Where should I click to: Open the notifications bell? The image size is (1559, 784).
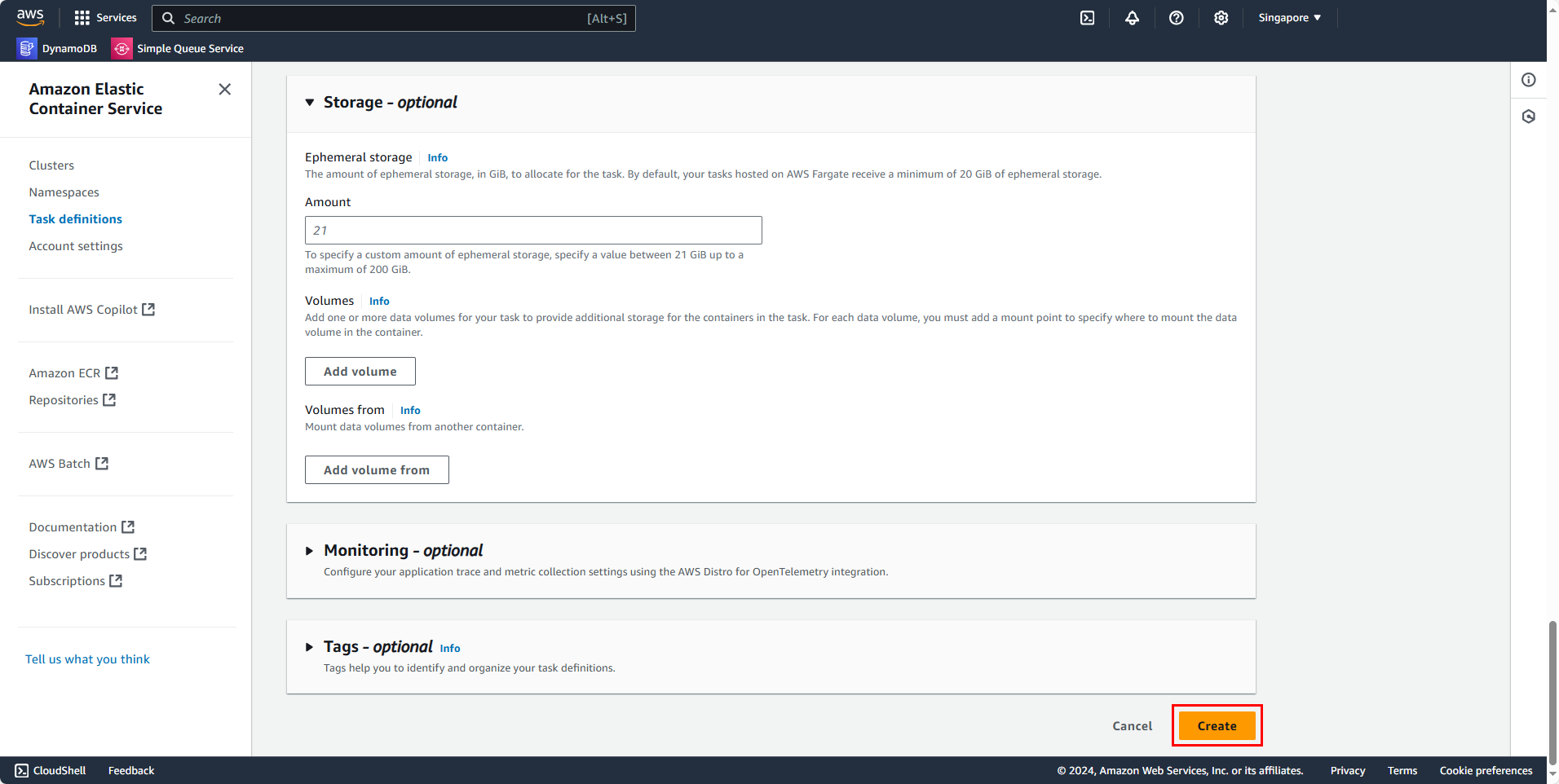coord(1132,18)
